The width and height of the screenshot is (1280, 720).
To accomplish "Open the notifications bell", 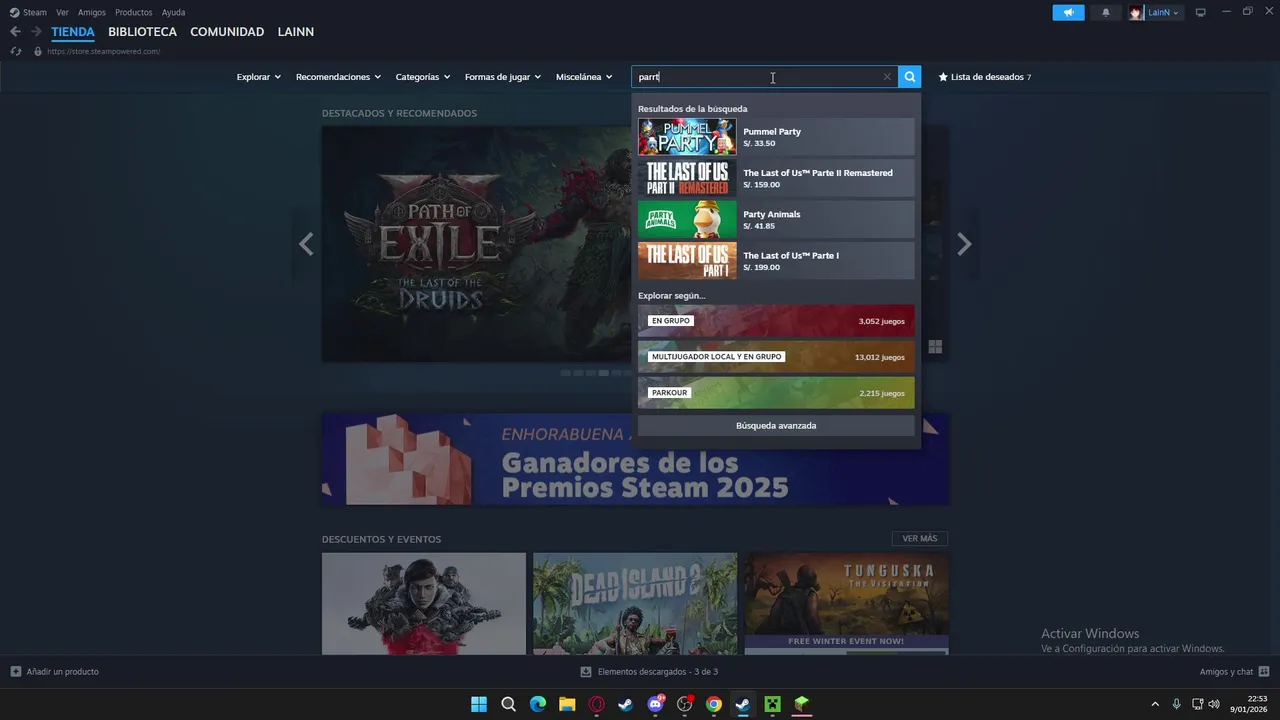I will tap(1105, 13).
